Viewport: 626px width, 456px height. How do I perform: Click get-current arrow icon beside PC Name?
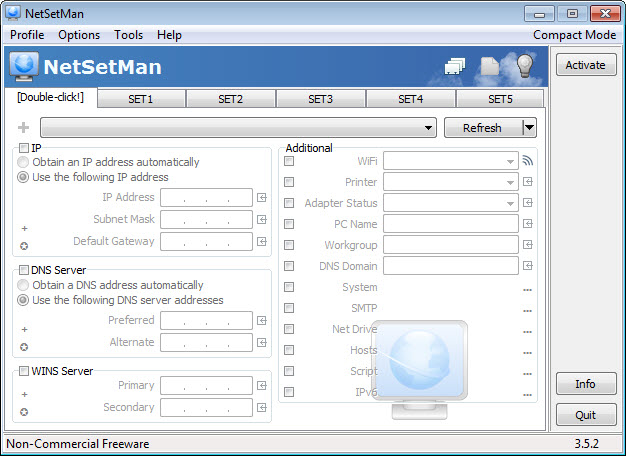pos(528,224)
